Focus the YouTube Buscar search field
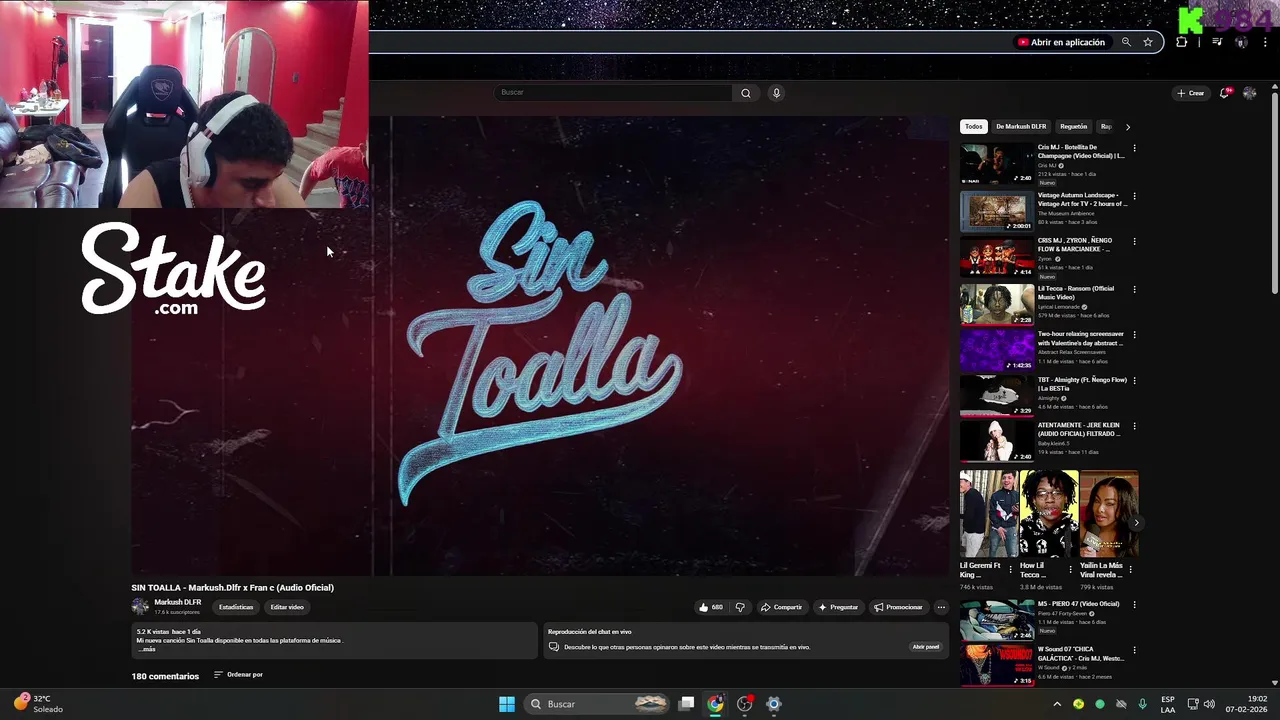Screen dimensions: 1280x720 [614, 93]
